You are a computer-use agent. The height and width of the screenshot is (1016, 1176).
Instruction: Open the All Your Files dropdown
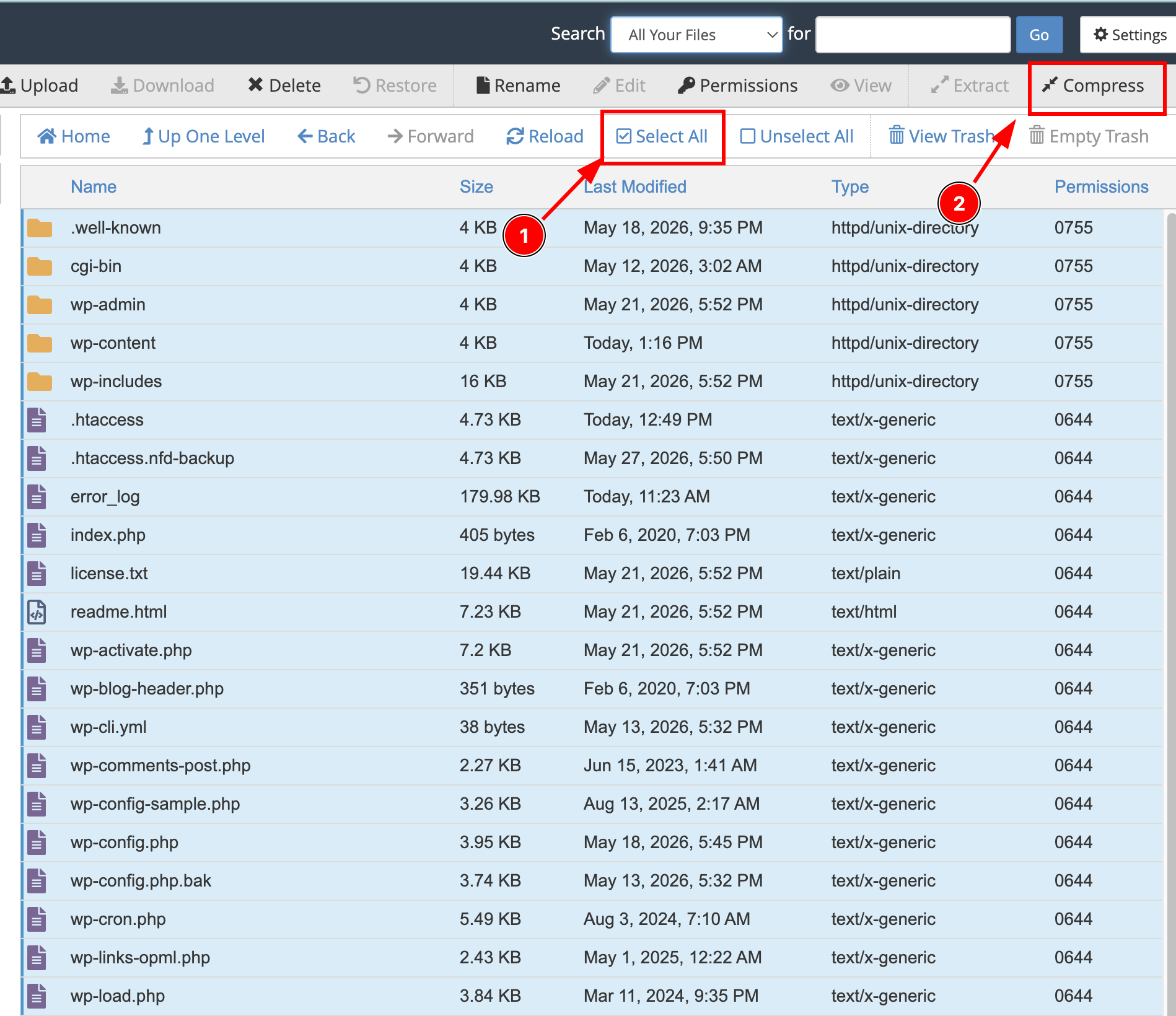pyautogui.click(x=696, y=35)
